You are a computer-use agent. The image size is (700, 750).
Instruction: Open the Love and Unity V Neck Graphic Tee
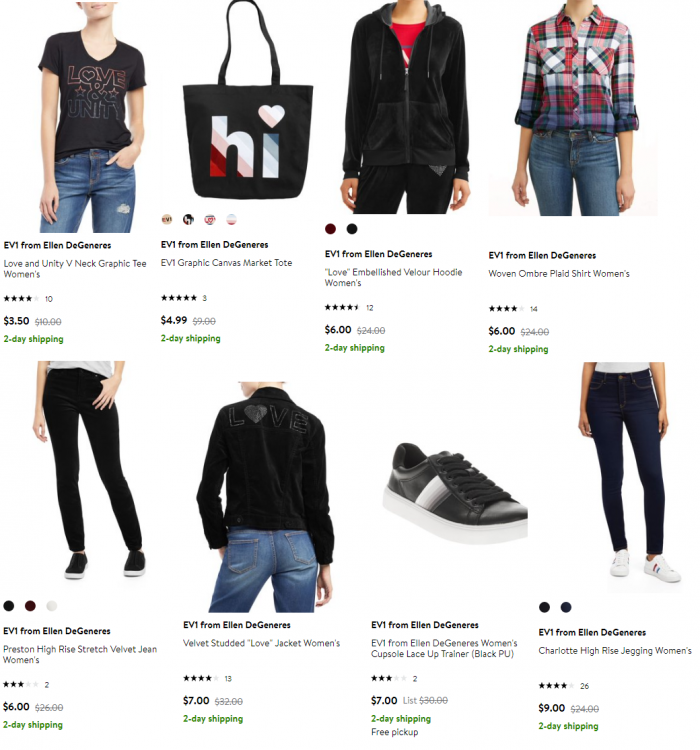coord(75,269)
